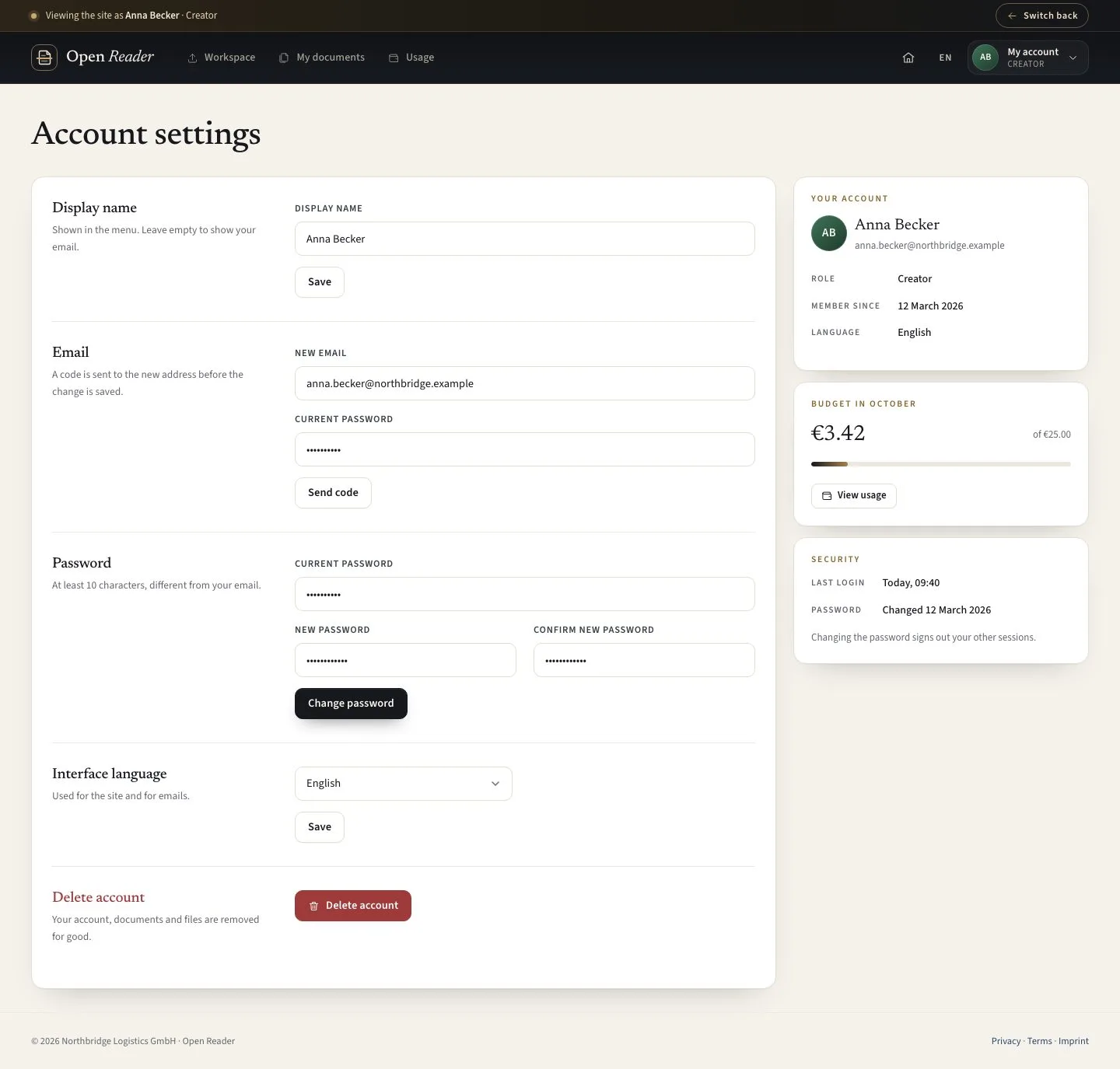Open the My account dropdown menu
The height and width of the screenshot is (1069, 1120).
click(1027, 58)
